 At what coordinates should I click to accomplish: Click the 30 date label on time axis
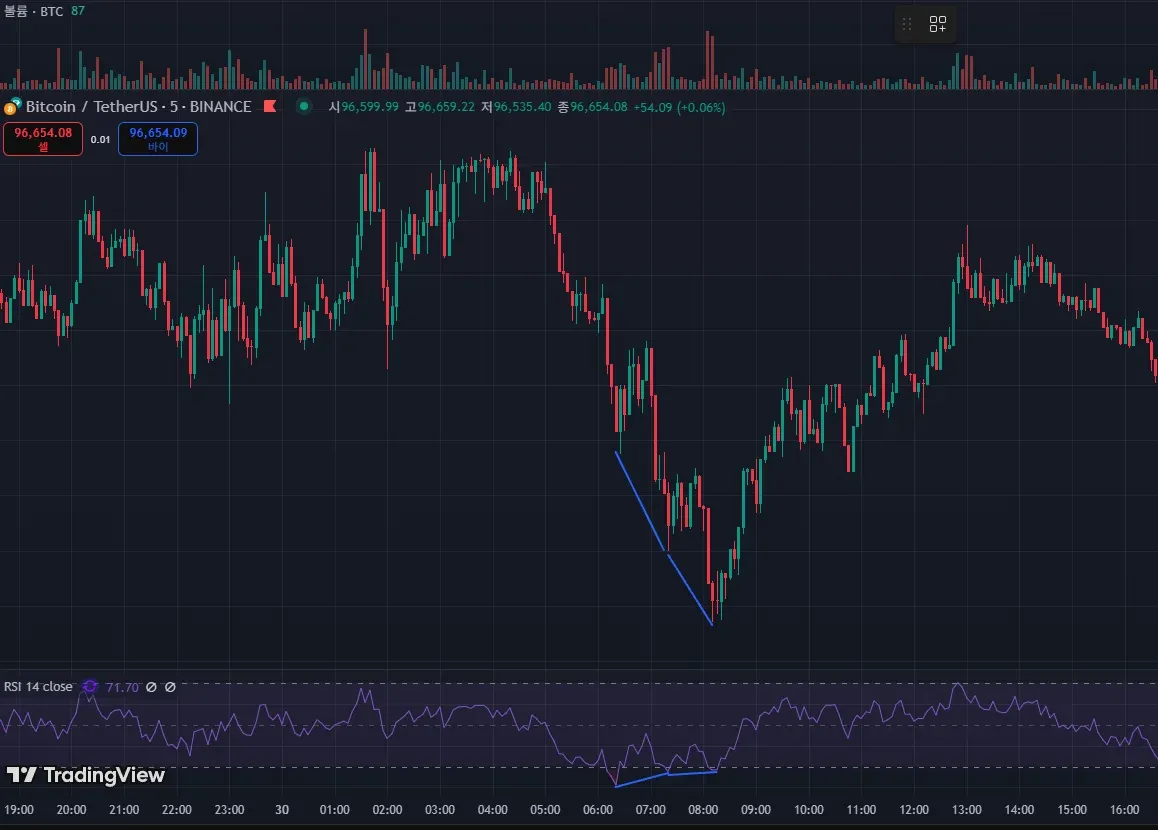pyautogui.click(x=282, y=810)
